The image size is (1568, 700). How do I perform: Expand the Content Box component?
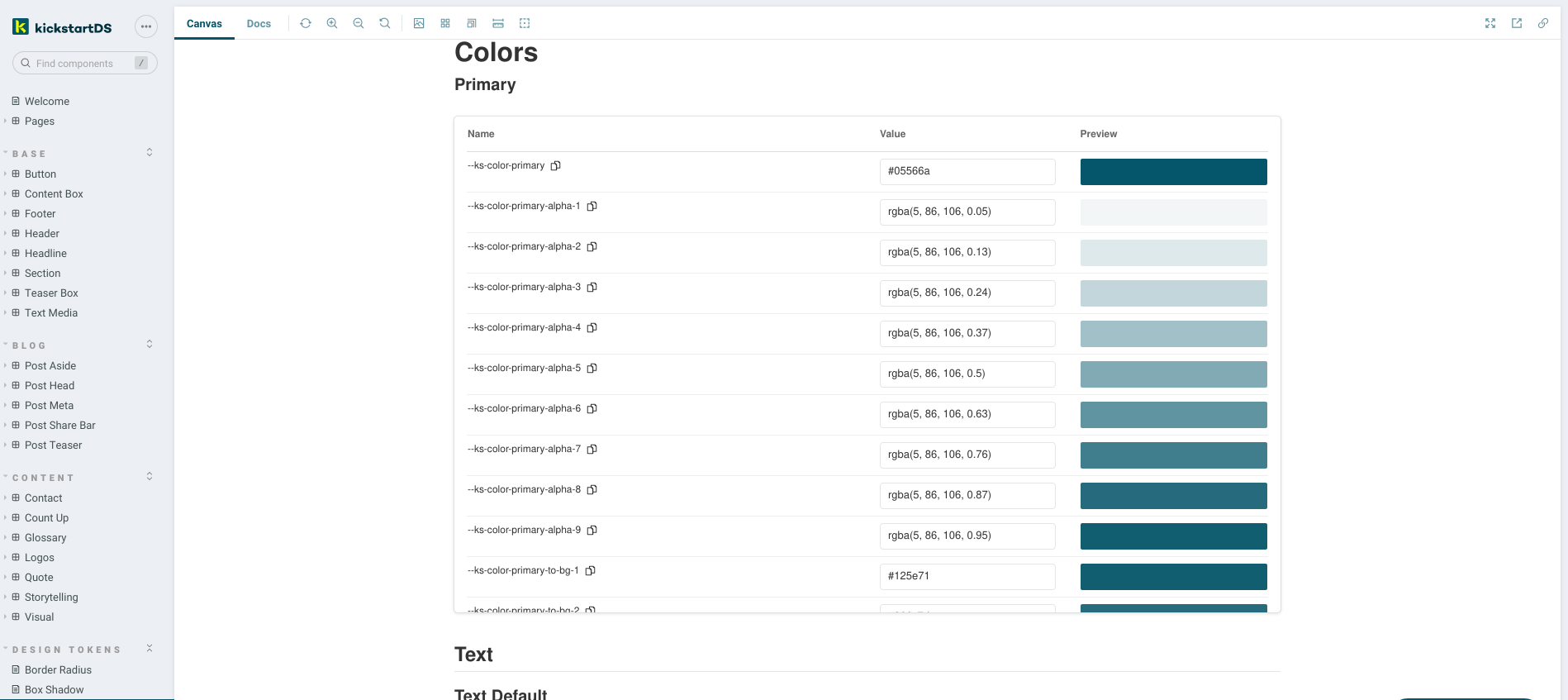pyautogui.click(x=54, y=193)
